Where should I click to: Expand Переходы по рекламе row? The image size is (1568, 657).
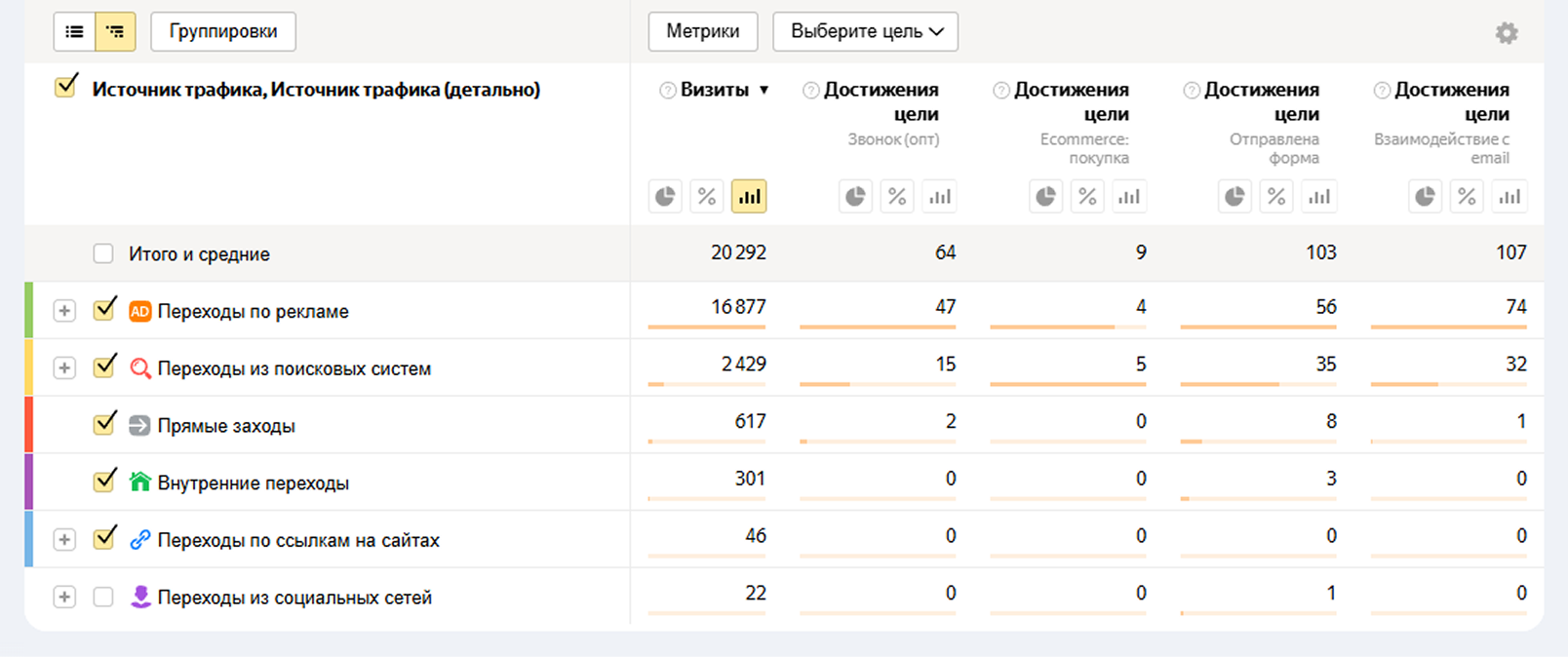click(64, 311)
